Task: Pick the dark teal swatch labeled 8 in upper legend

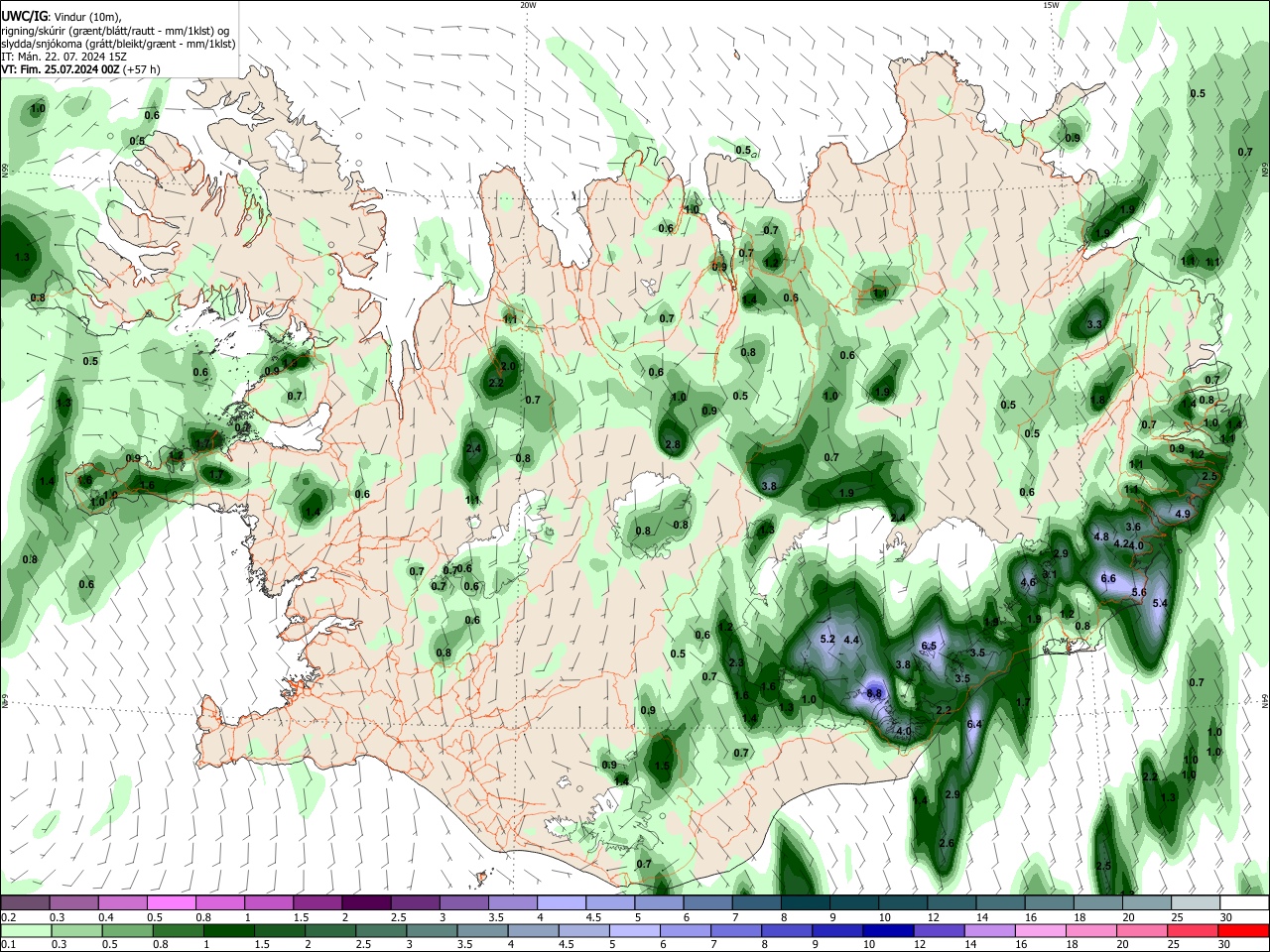Action: tap(808, 903)
